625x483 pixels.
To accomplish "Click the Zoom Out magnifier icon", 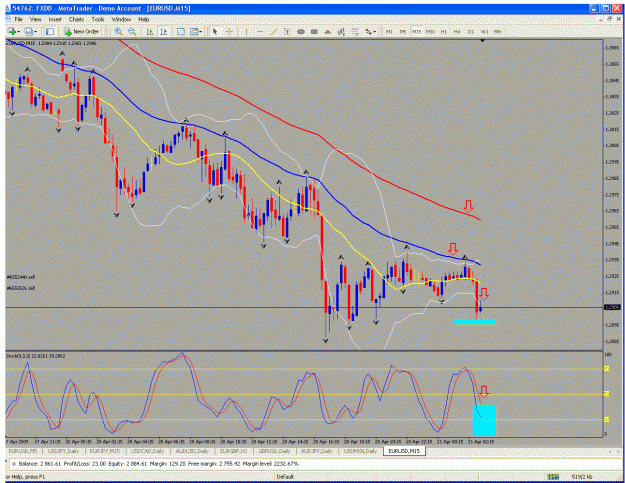I will pyautogui.click(x=132, y=31).
